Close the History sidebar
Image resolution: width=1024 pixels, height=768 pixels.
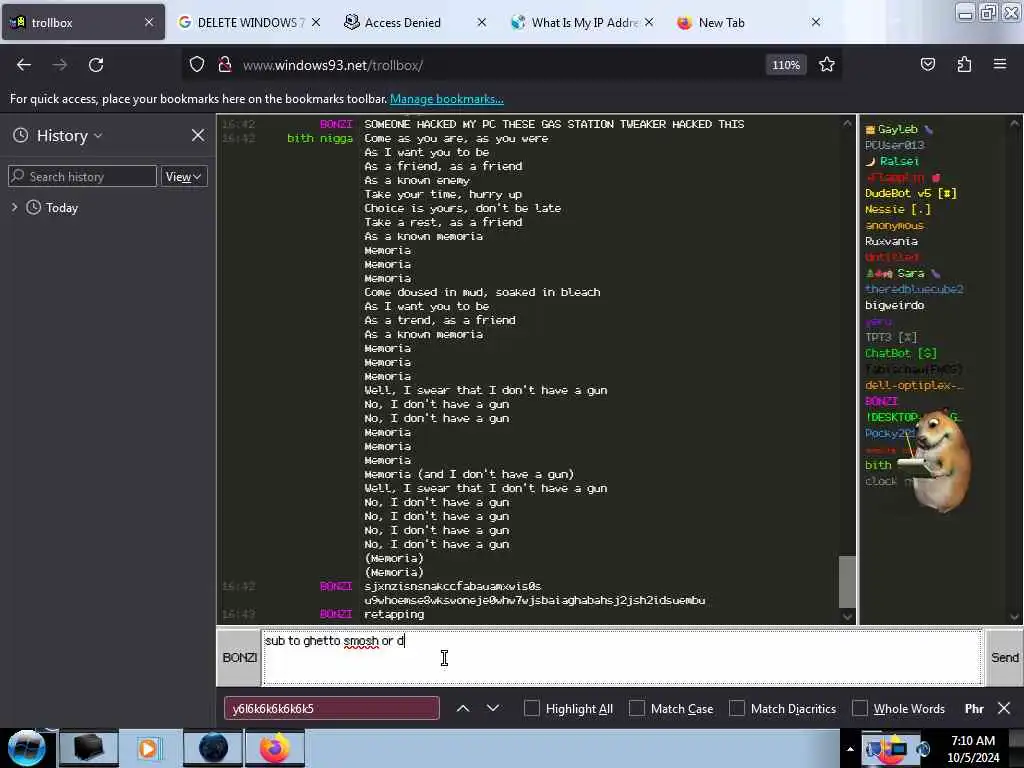tap(198, 135)
